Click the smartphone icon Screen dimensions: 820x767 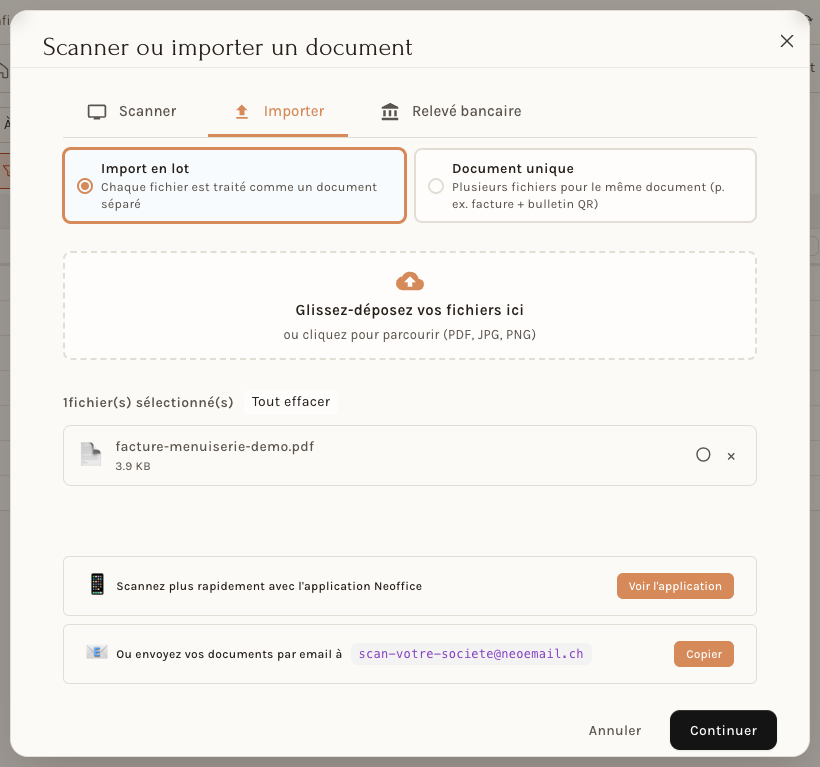97,585
